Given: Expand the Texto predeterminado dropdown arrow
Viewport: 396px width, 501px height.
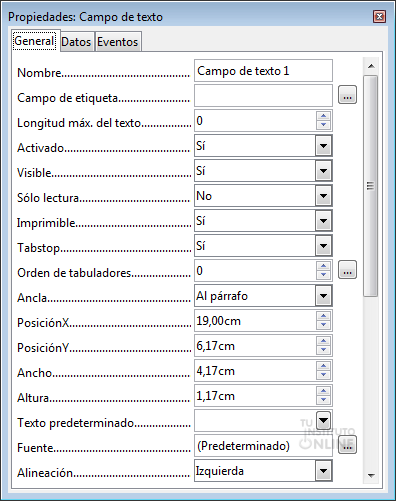Looking at the screenshot, I should click(324, 420).
